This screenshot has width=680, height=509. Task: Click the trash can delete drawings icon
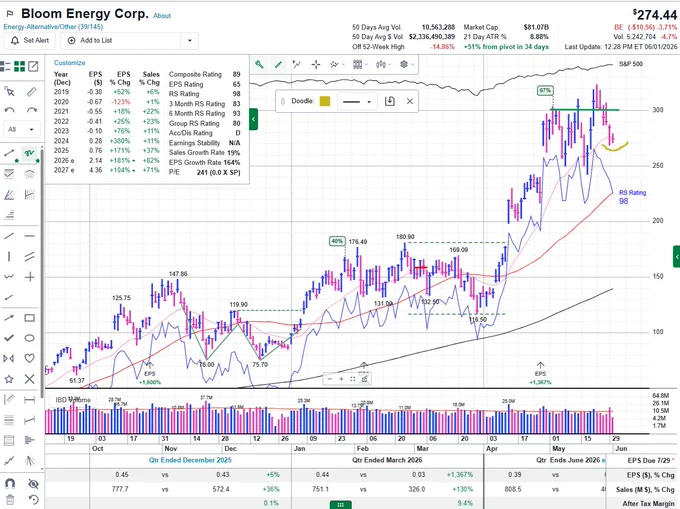coord(10,499)
